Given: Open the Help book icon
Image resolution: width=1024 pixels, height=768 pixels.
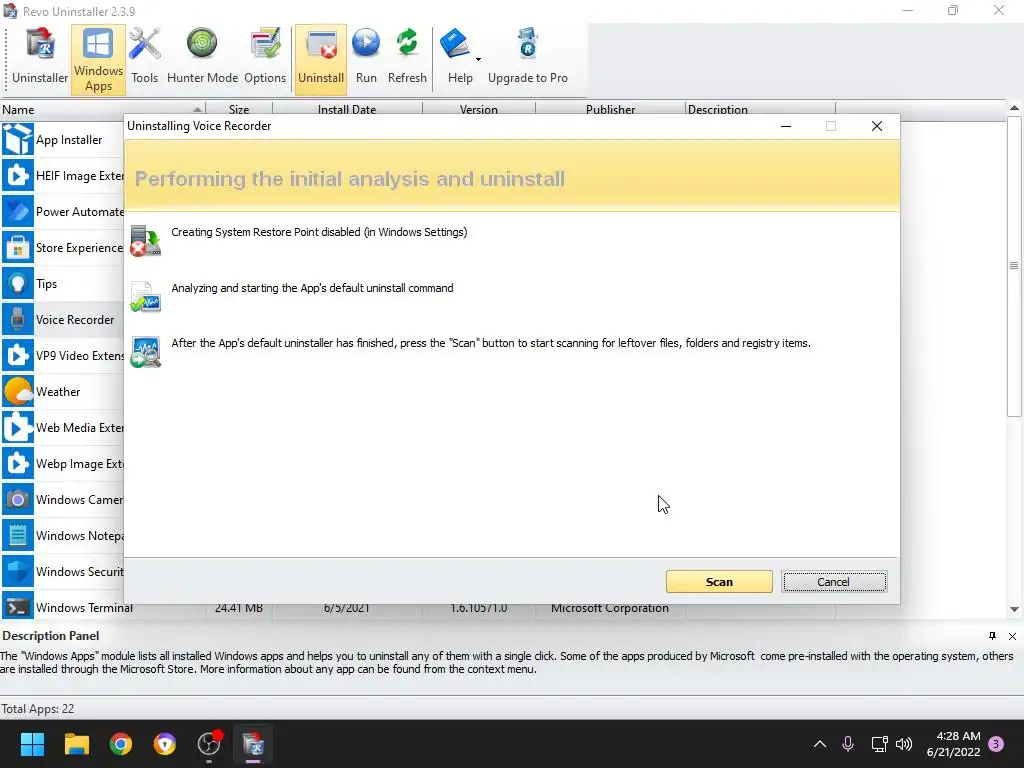Looking at the screenshot, I should point(455,44).
